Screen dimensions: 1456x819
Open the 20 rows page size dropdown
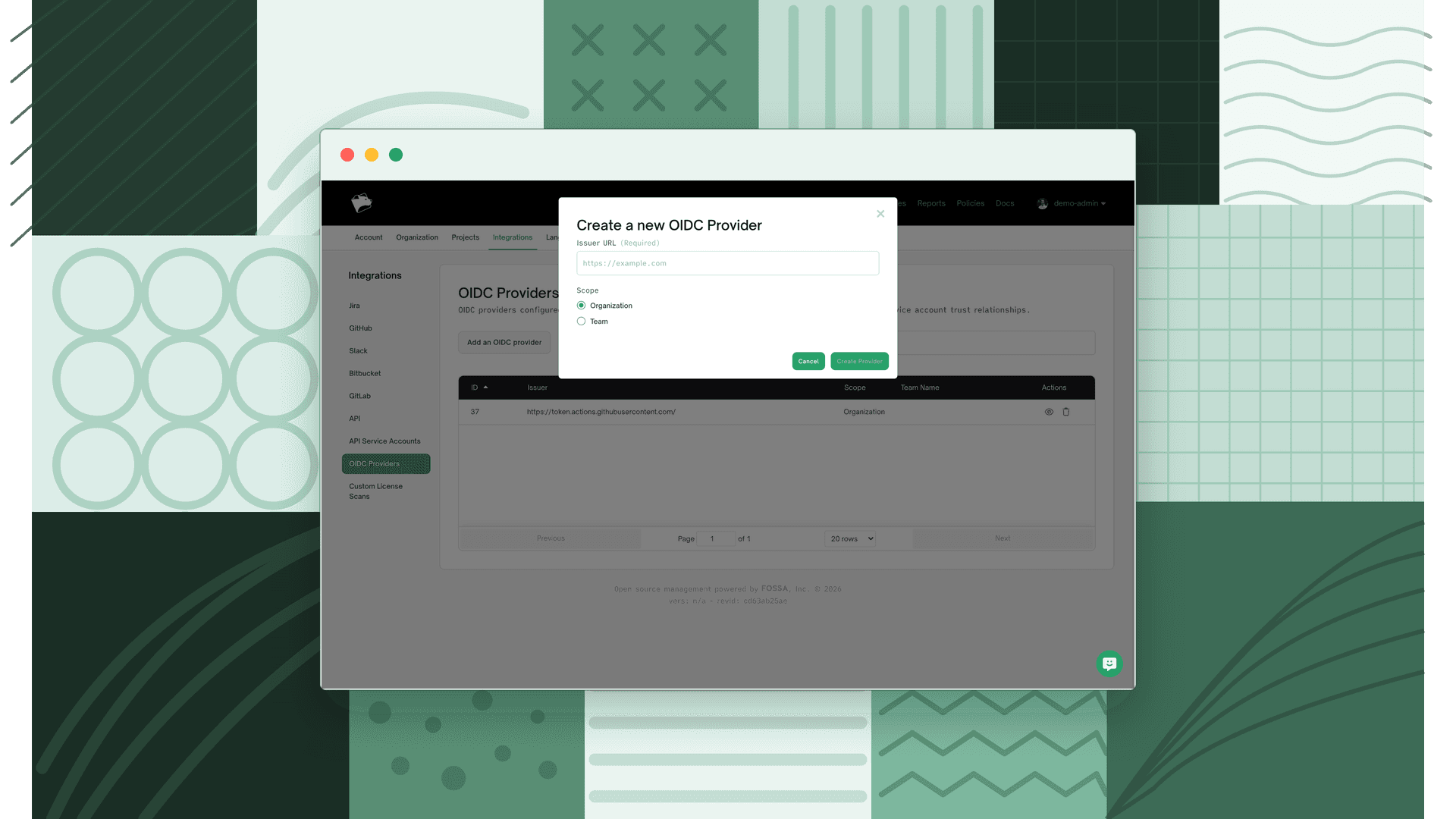850,538
